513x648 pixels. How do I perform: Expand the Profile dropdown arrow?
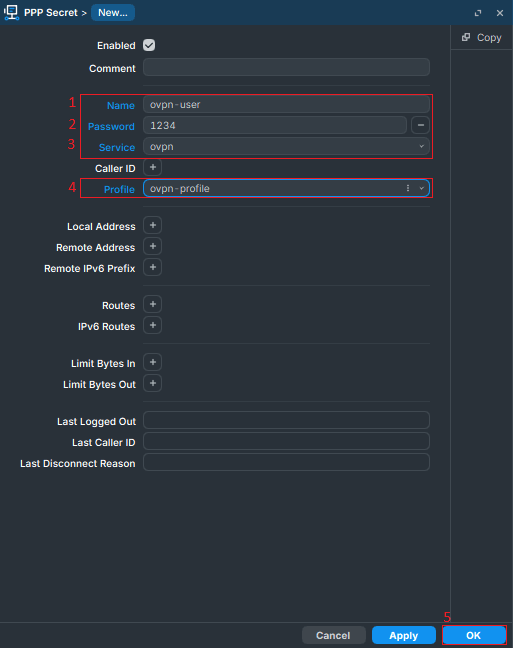(x=422, y=188)
